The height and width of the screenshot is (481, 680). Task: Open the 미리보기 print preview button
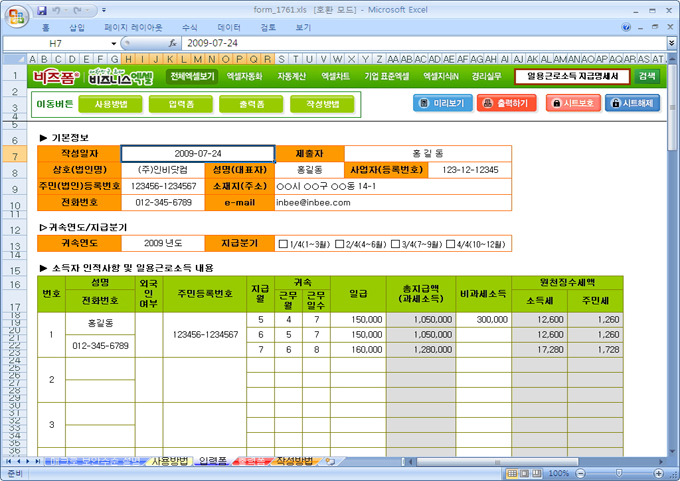[x=442, y=103]
